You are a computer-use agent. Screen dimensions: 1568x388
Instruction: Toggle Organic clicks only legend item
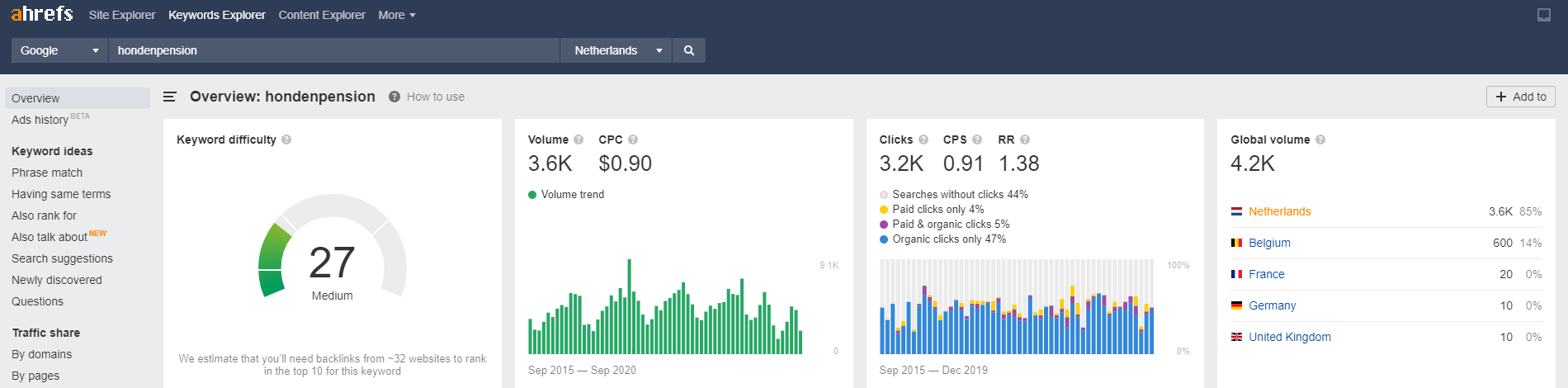tap(943, 239)
